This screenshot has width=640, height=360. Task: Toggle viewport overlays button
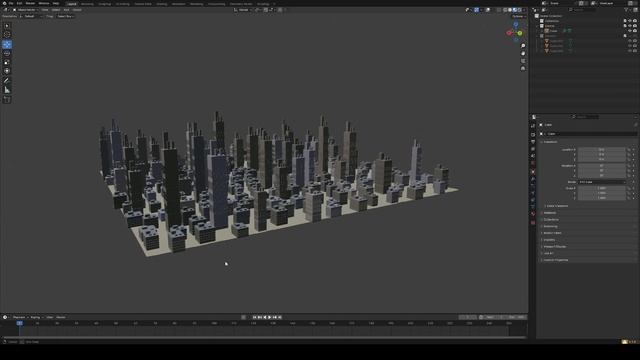pos(488,10)
